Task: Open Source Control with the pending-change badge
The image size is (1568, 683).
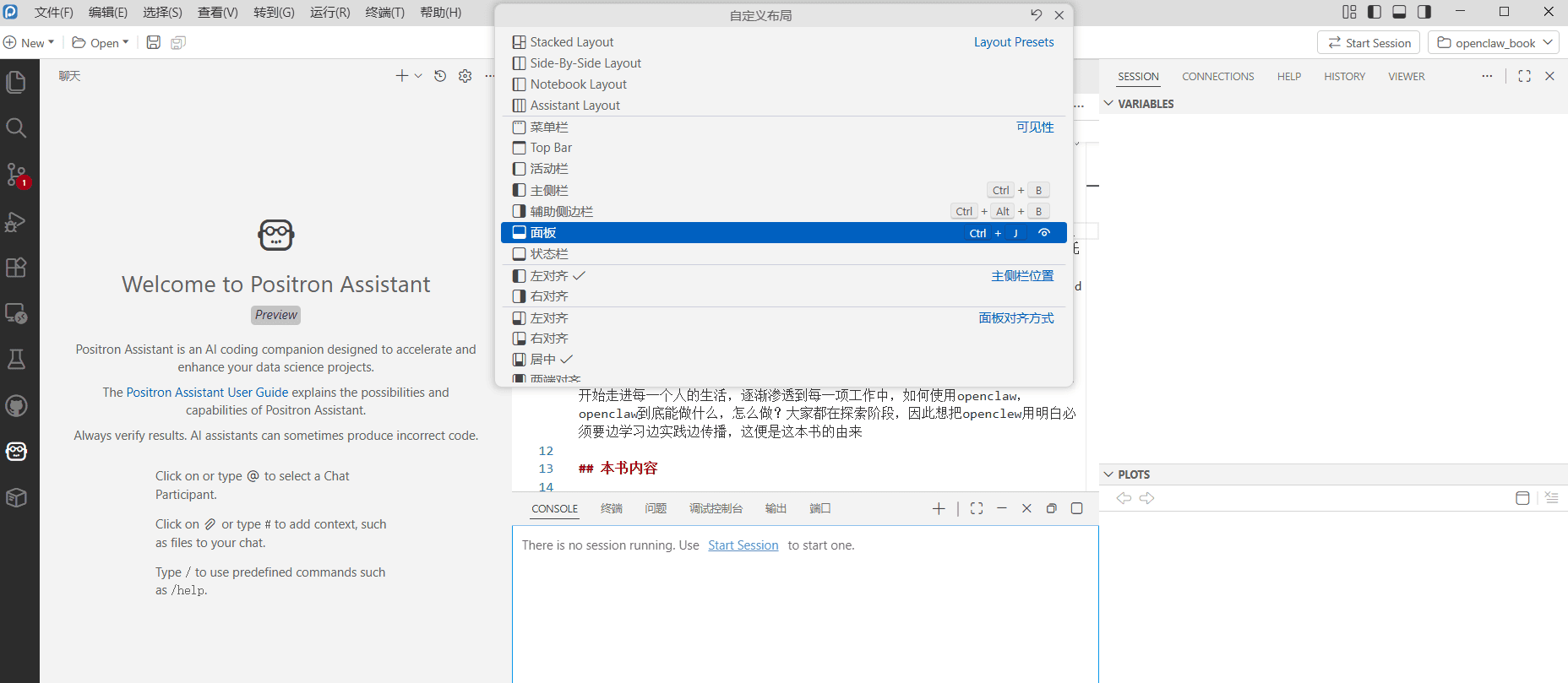Action: [x=16, y=175]
